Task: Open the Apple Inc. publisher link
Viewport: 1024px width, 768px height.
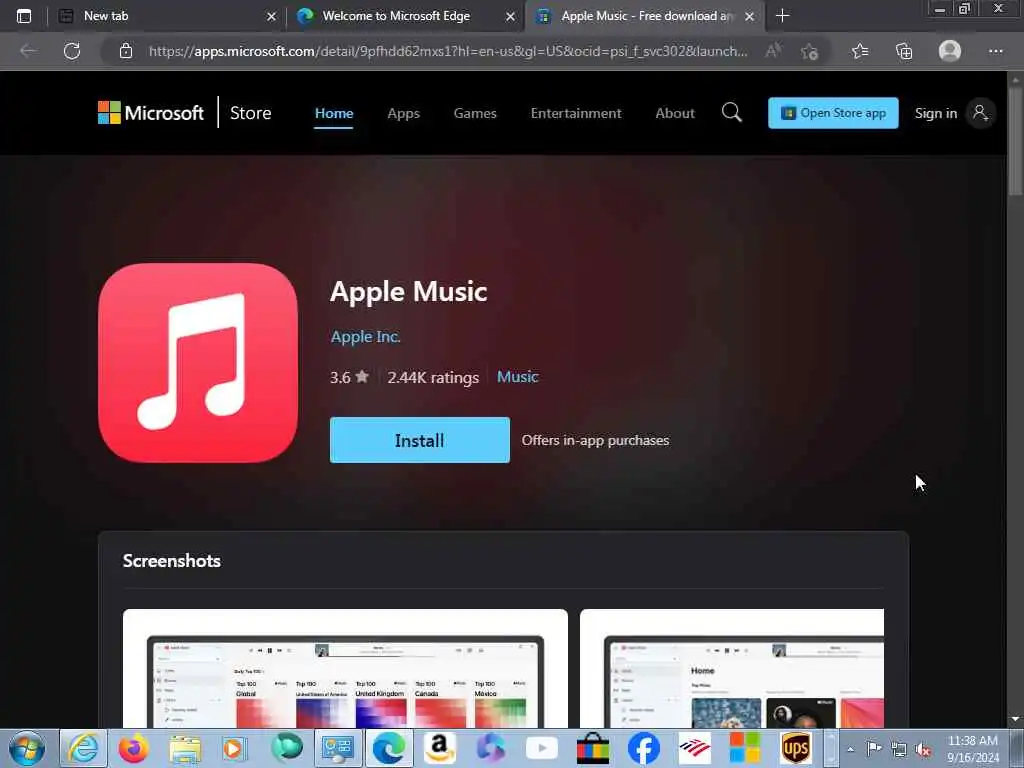Action: (365, 337)
